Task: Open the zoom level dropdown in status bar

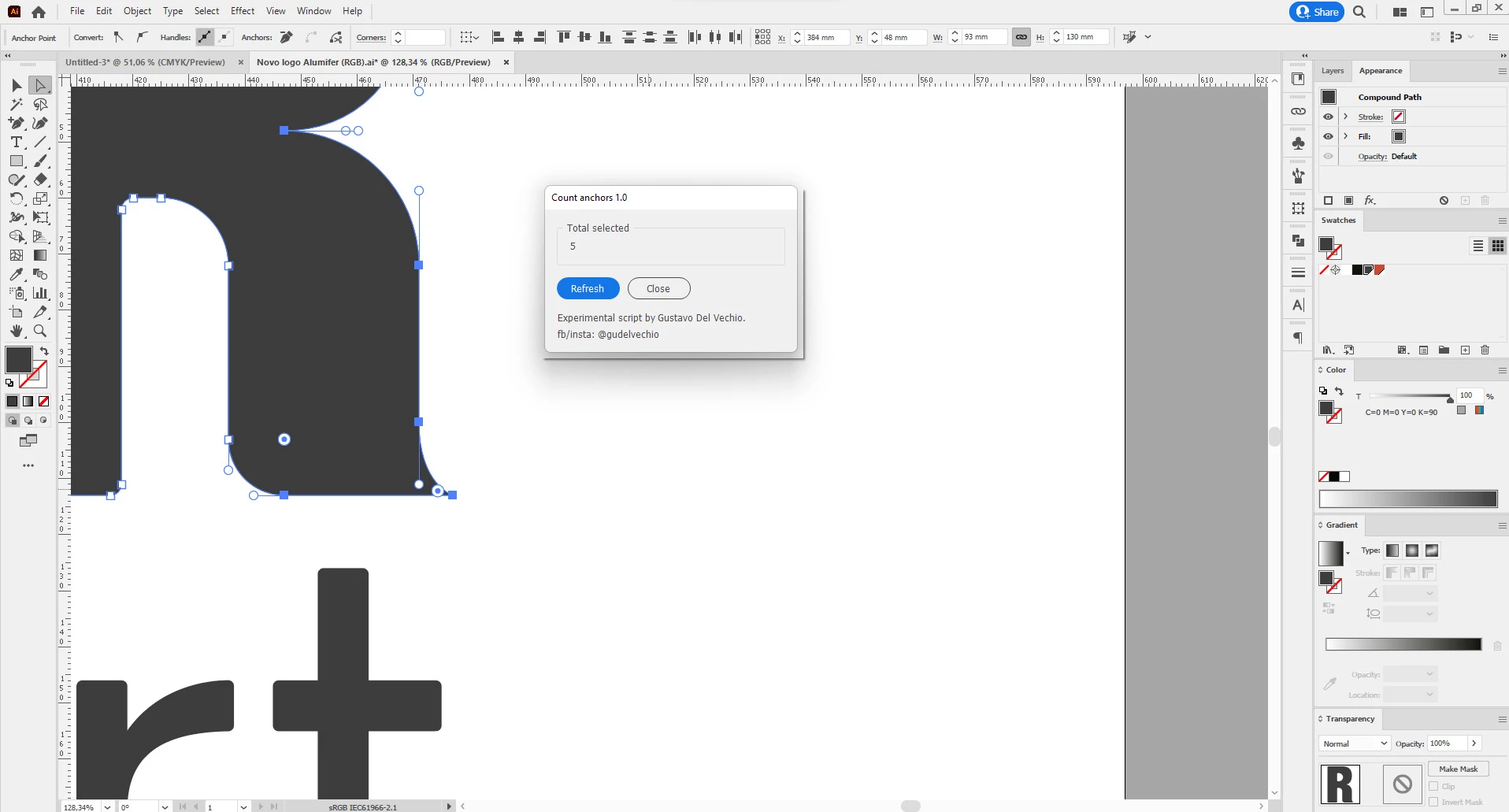Action: point(108,807)
